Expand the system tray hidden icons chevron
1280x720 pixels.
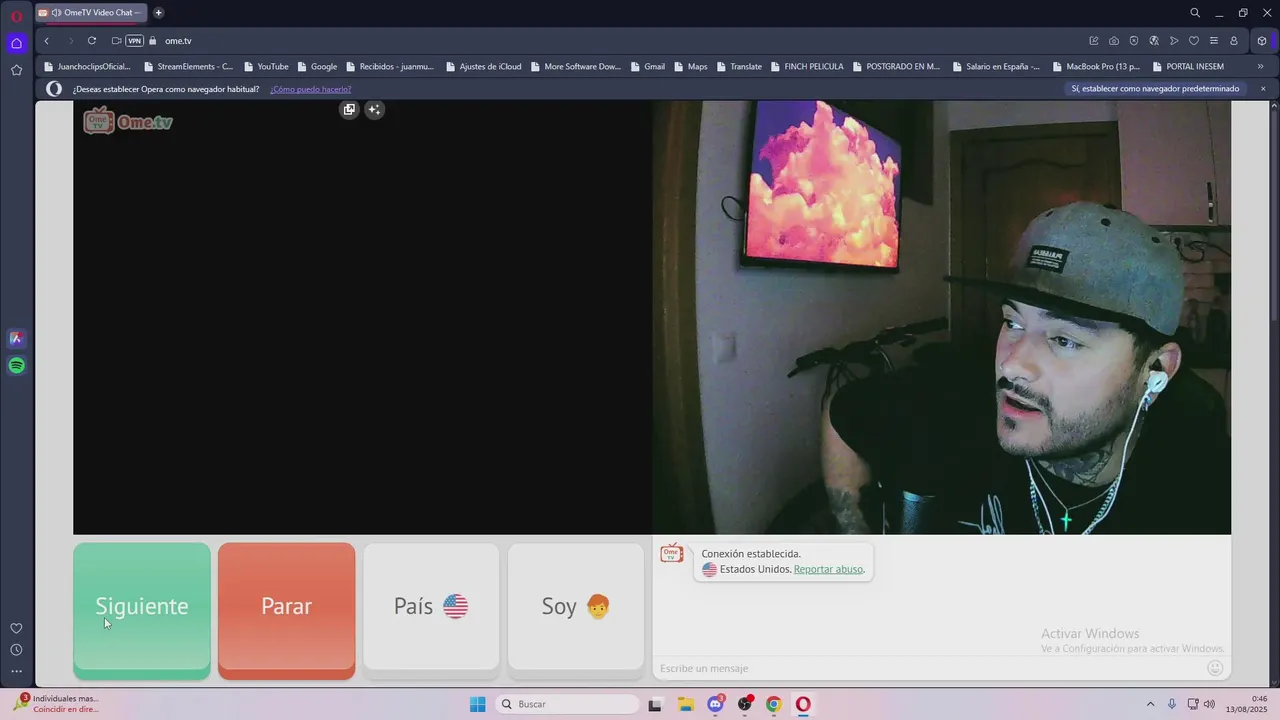pos(1150,704)
